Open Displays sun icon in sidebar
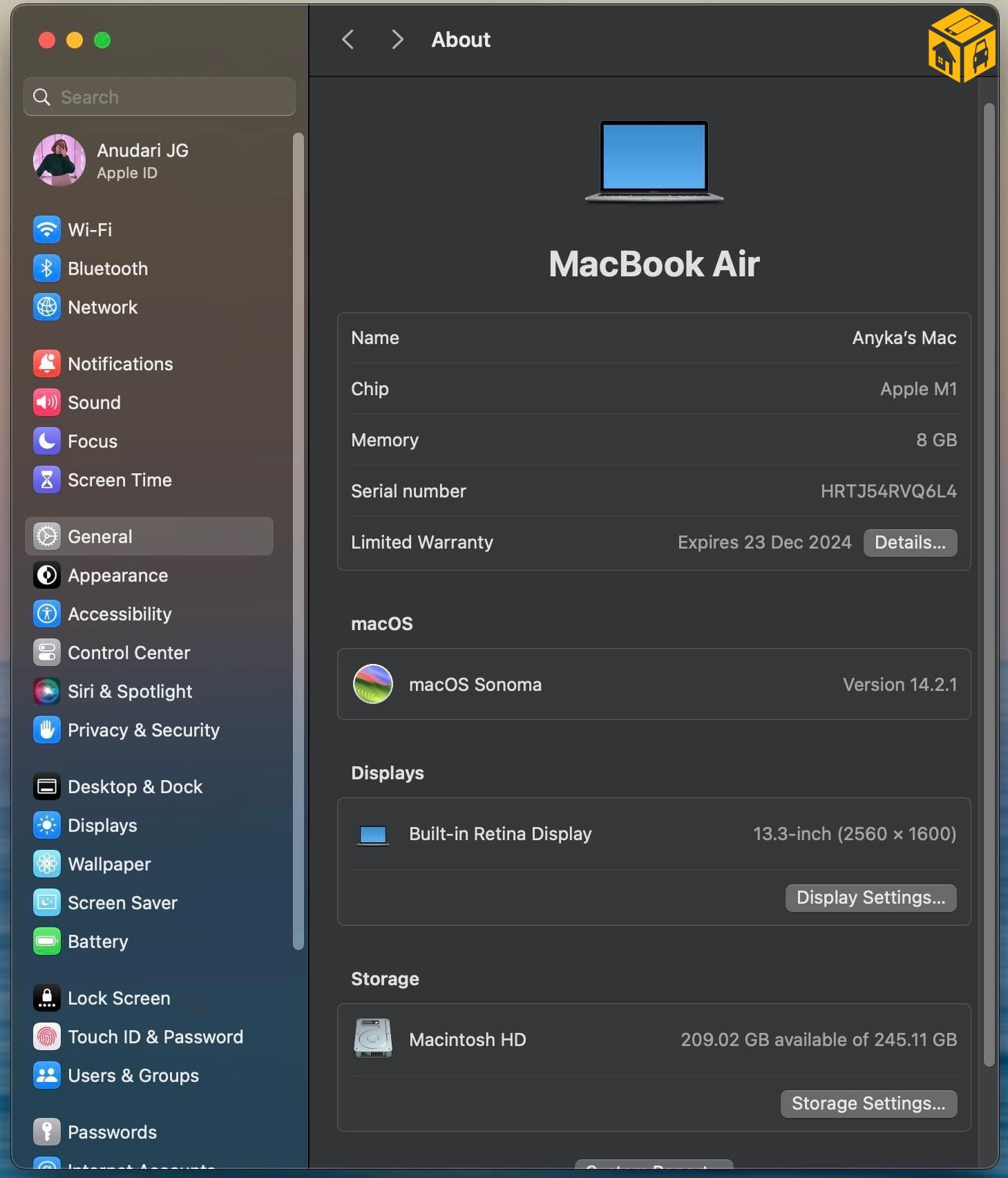This screenshot has width=1008, height=1178. 47,825
